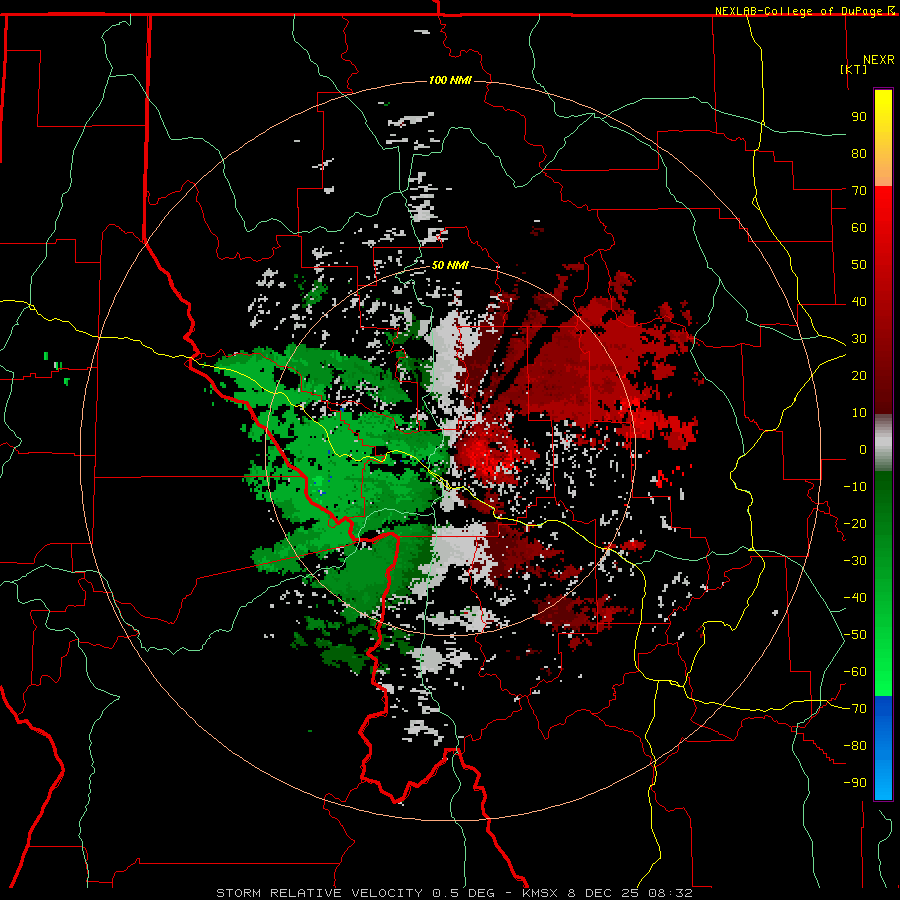Click the 90 value on the velocity scale
The width and height of the screenshot is (900, 900).
point(859,117)
